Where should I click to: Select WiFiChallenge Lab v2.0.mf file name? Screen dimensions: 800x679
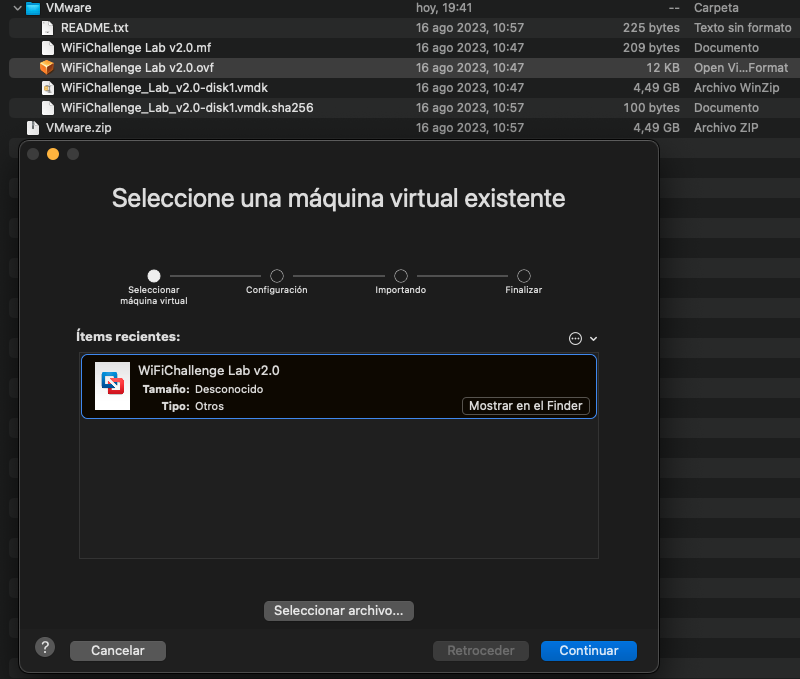[136, 48]
